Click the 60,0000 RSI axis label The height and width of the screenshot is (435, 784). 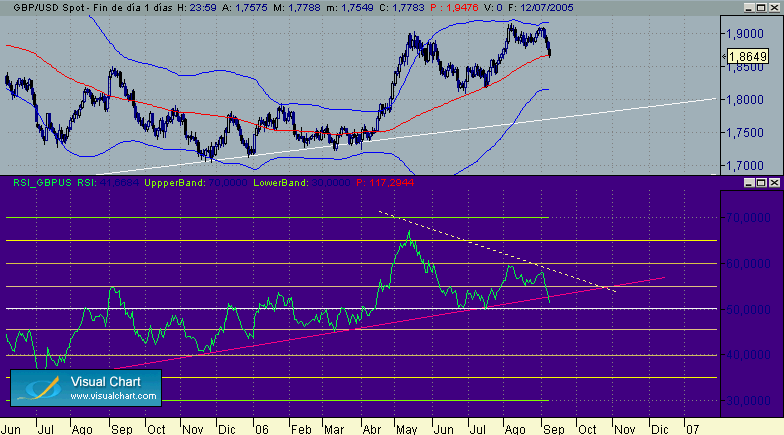point(748,264)
